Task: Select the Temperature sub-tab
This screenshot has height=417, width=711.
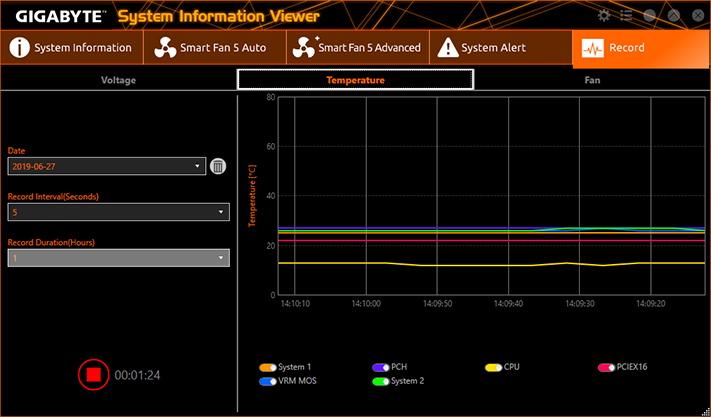Action: point(356,80)
